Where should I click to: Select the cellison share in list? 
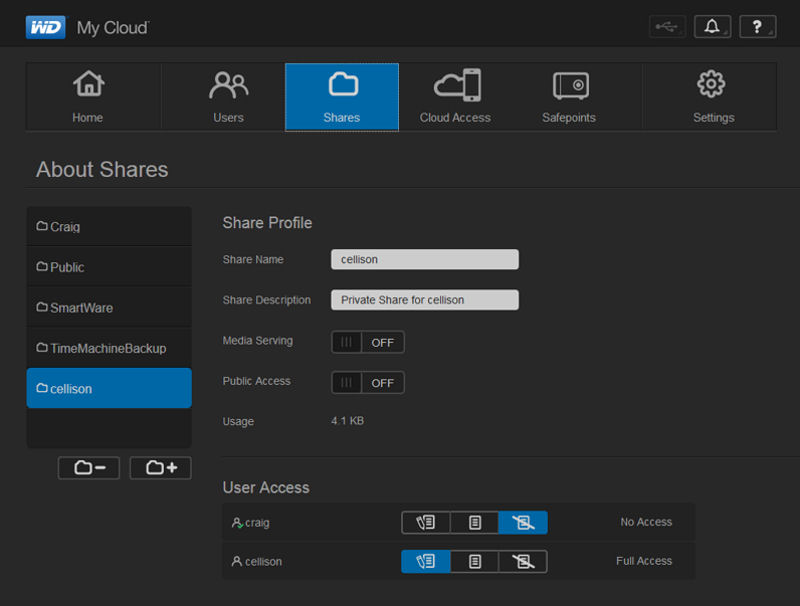[x=109, y=388]
